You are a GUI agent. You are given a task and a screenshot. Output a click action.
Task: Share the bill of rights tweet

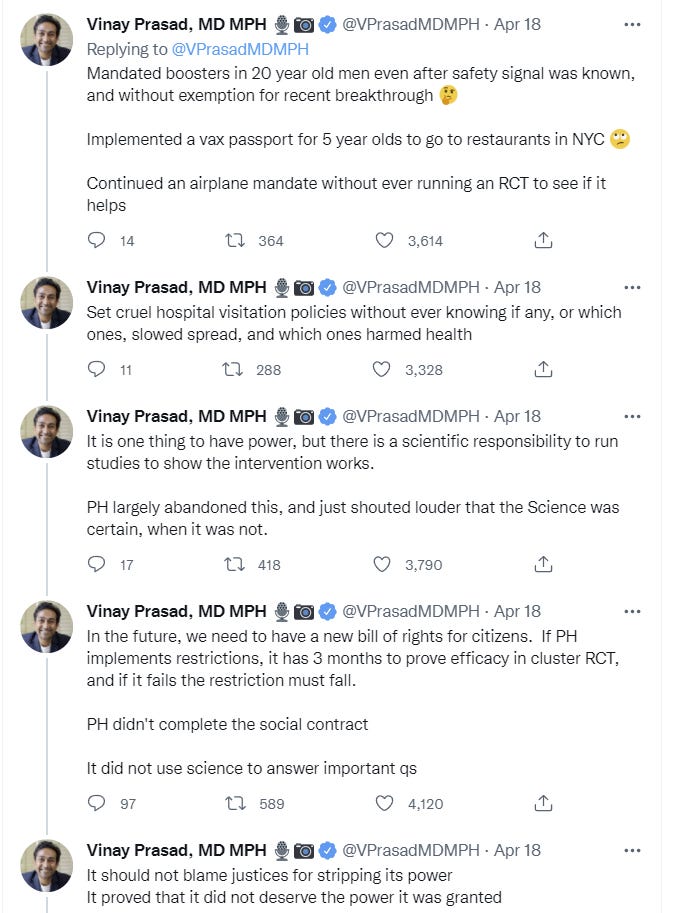click(x=543, y=802)
